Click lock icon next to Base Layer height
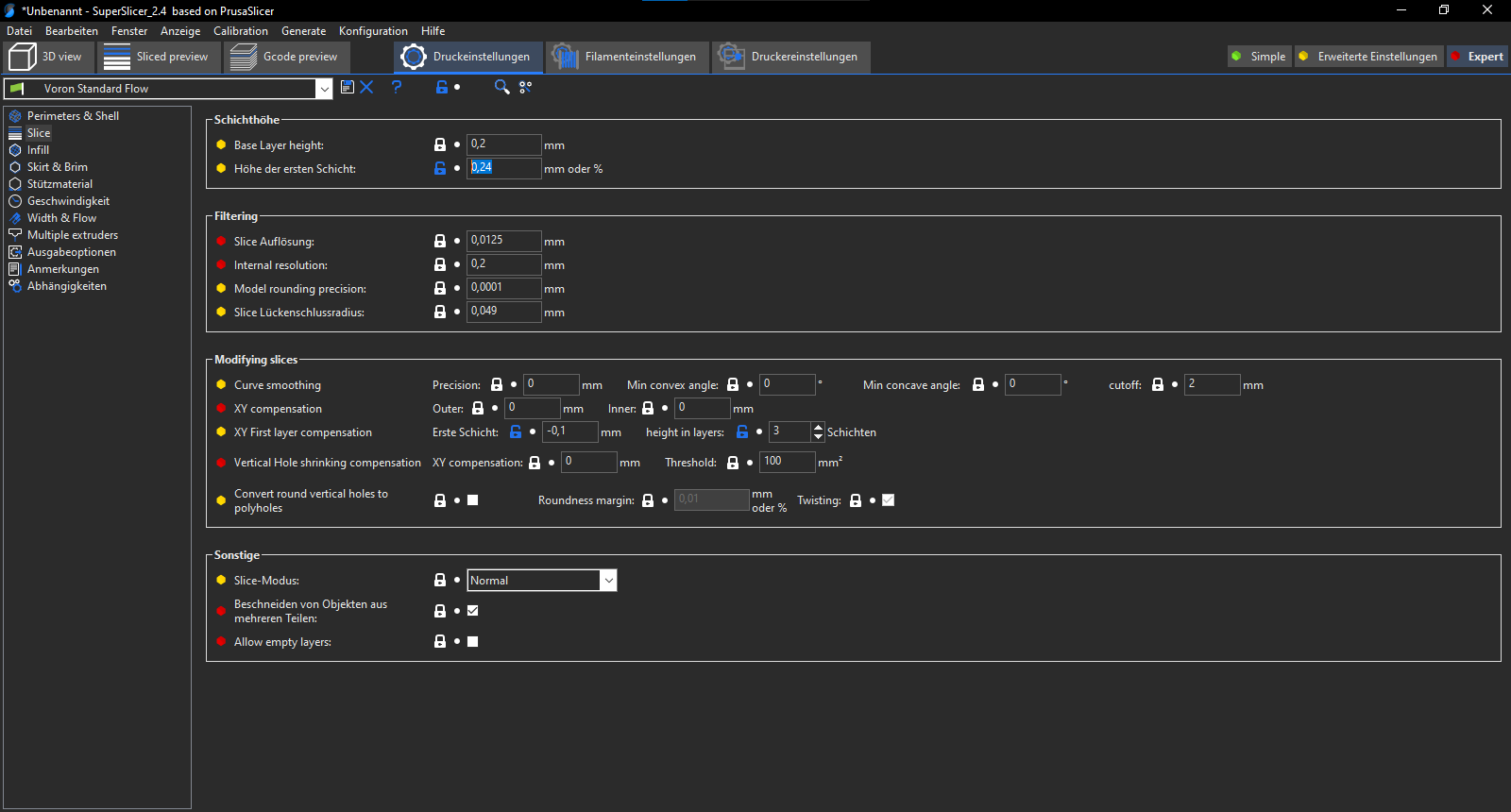The height and width of the screenshot is (812, 1511). click(440, 144)
